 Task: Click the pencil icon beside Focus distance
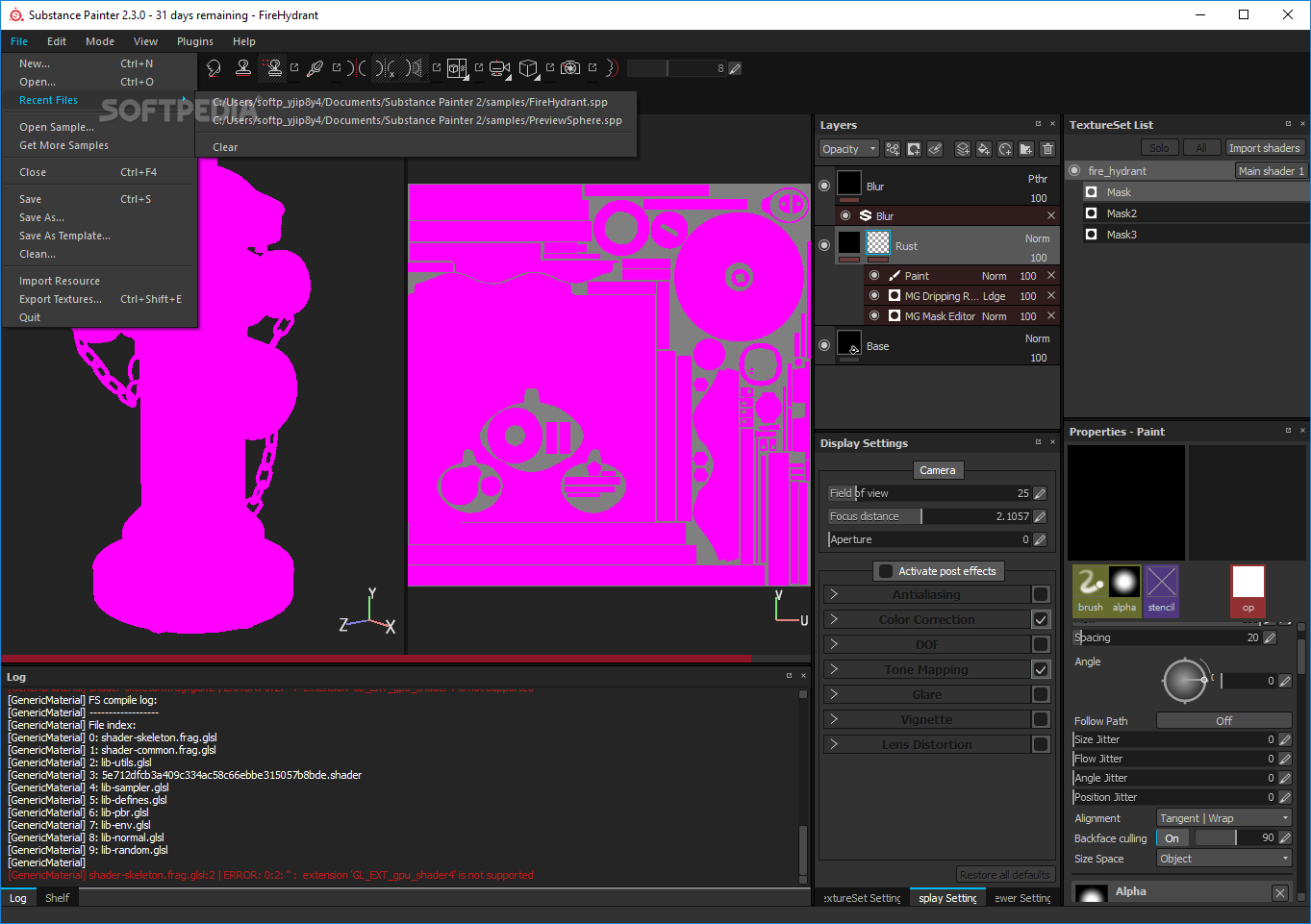[1040, 516]
